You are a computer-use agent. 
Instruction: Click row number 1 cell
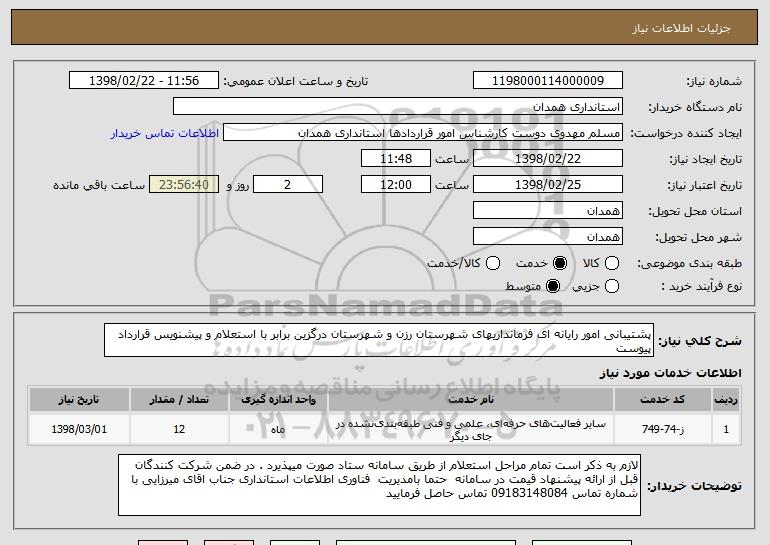[x=726, y=429]
